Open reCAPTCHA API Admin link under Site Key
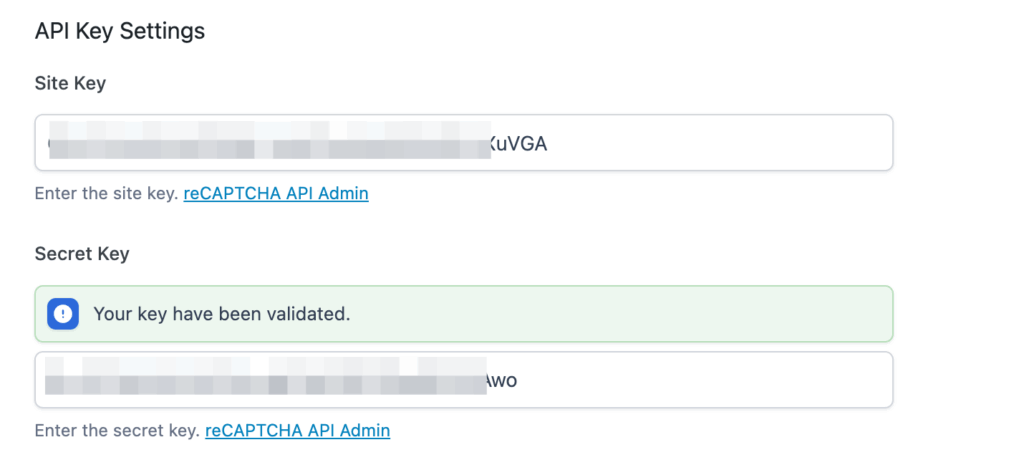The image size is (1024, 460). click(x=276, y=193)
